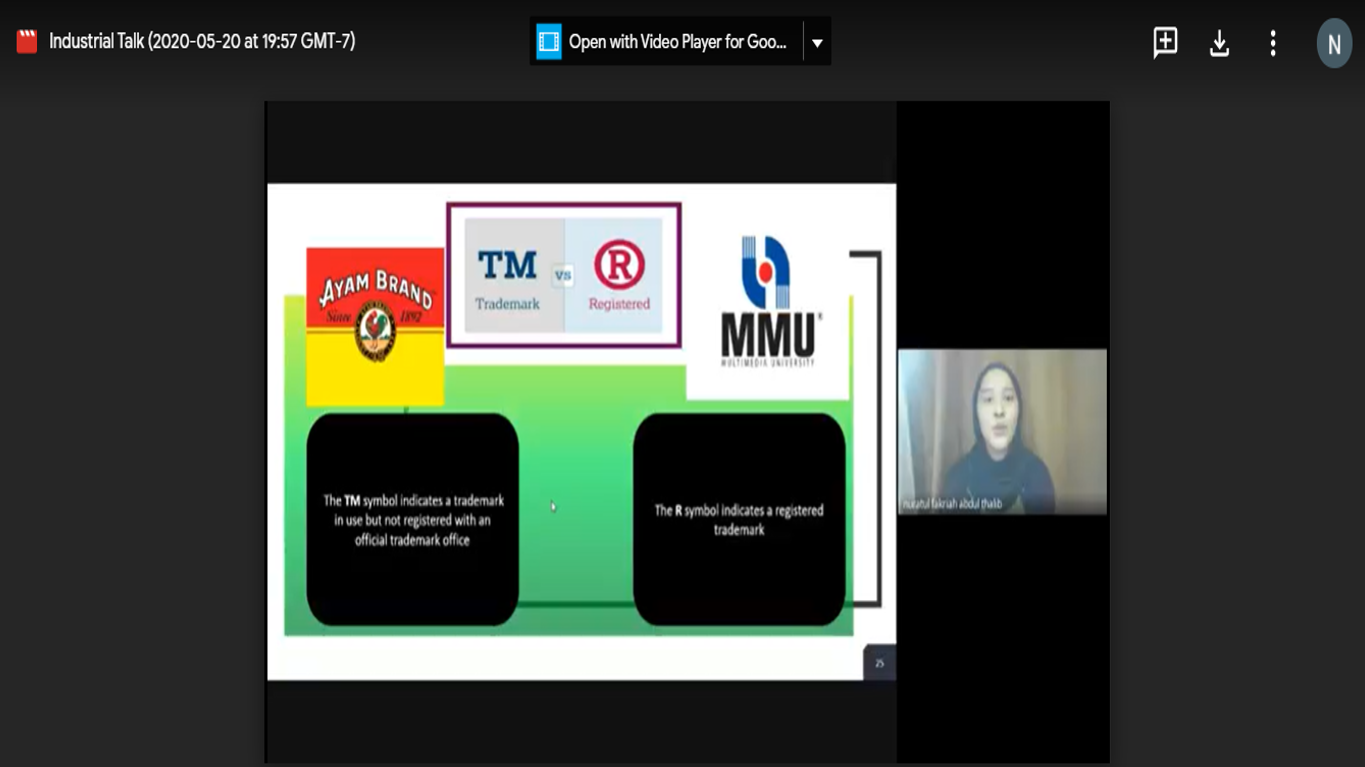Image resolution: width=1365 pixels, height=767 pixels.
Task: Click the MMU Multimedia University logo
Action: (x=768, y=301)
